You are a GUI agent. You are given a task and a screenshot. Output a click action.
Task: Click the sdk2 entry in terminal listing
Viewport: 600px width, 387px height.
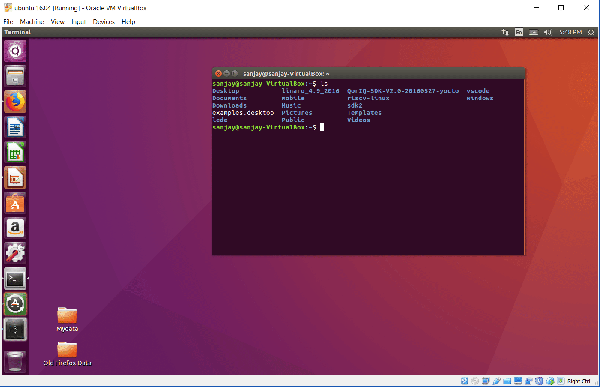(355, 105)
